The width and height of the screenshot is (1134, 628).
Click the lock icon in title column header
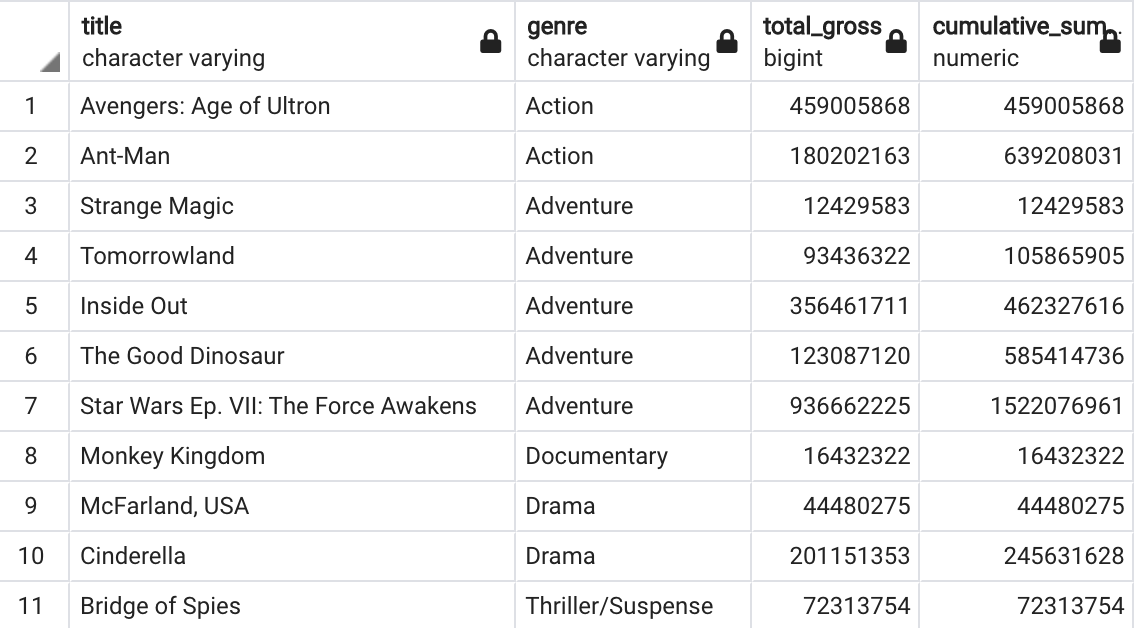point(490,42)
